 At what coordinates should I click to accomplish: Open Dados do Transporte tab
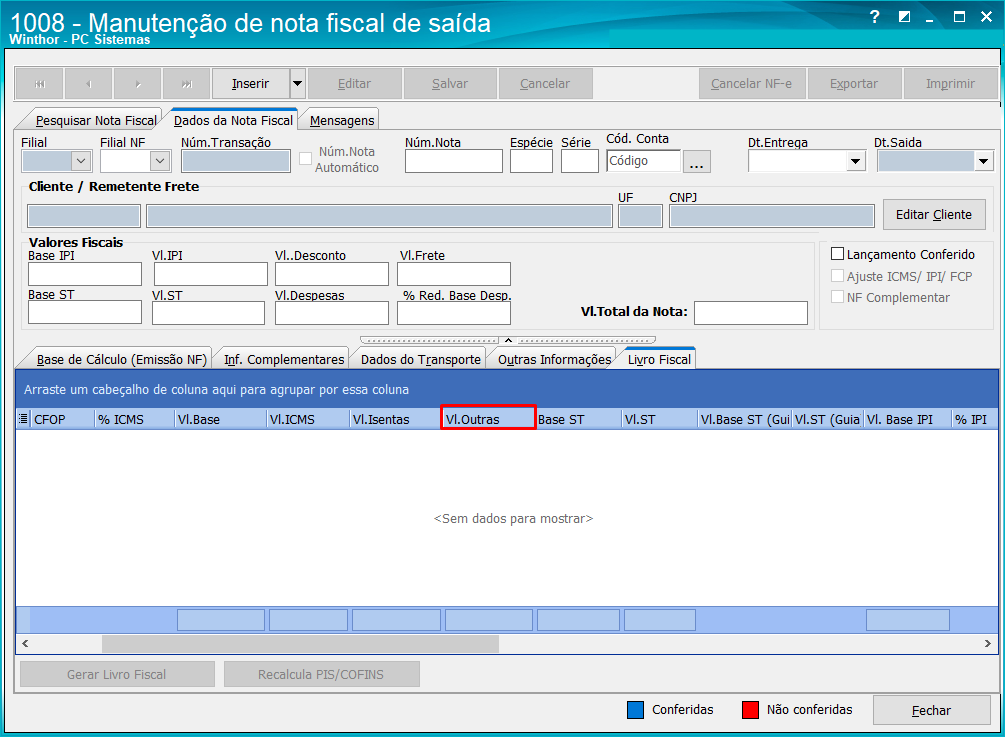[420, 360]
